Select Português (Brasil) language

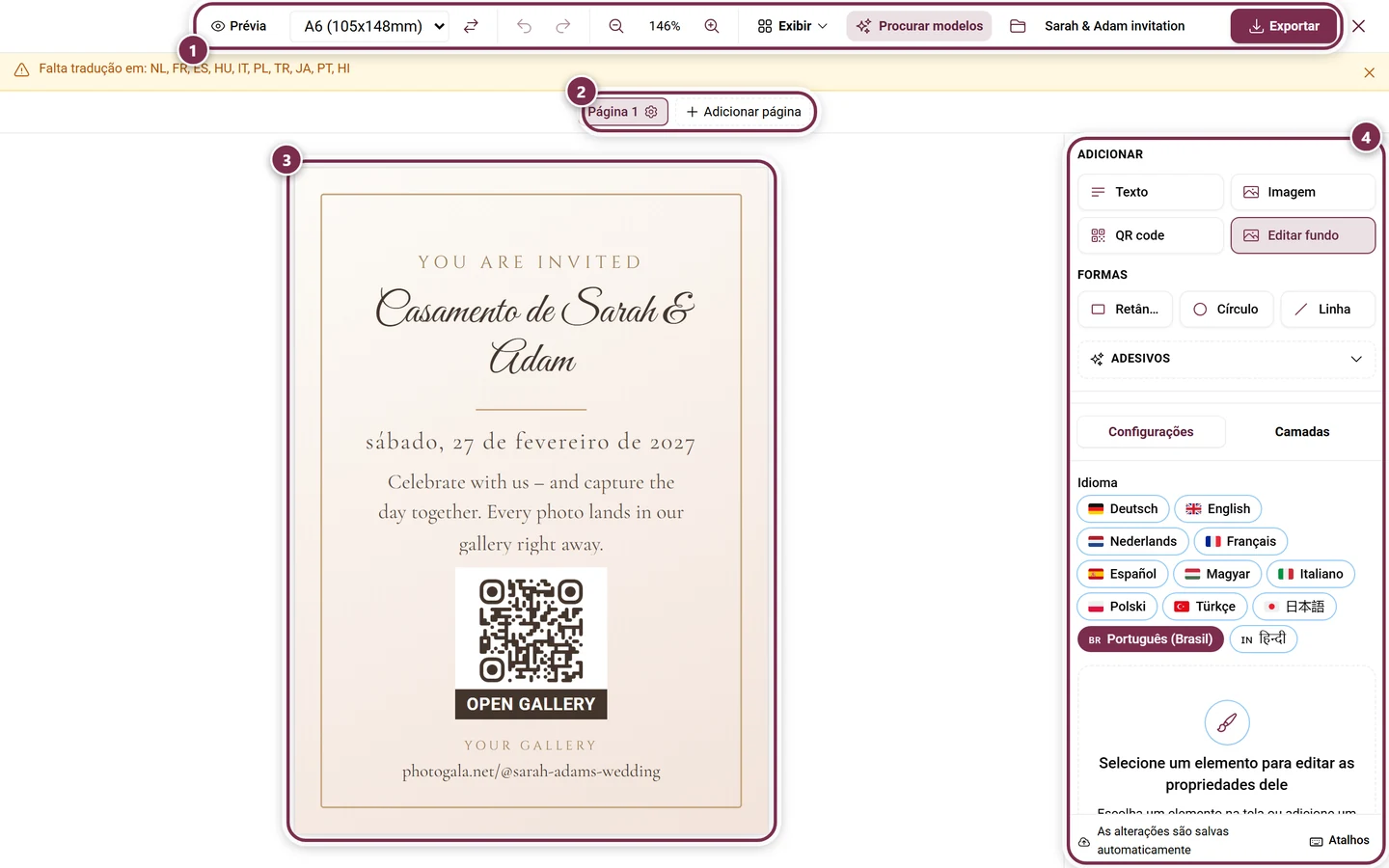click(1151, 639)
